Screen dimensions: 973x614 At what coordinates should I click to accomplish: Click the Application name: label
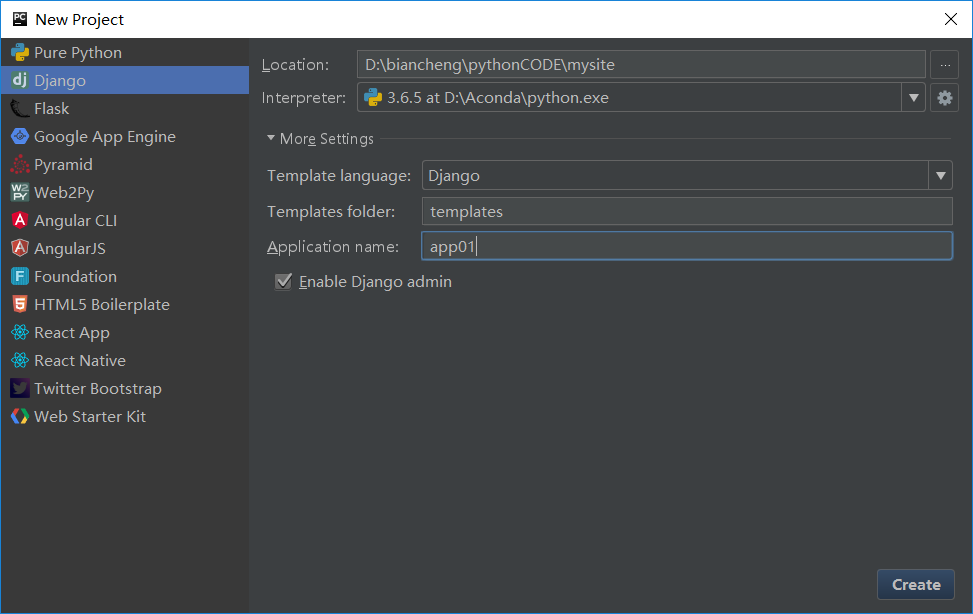click(x=333, y=246)
